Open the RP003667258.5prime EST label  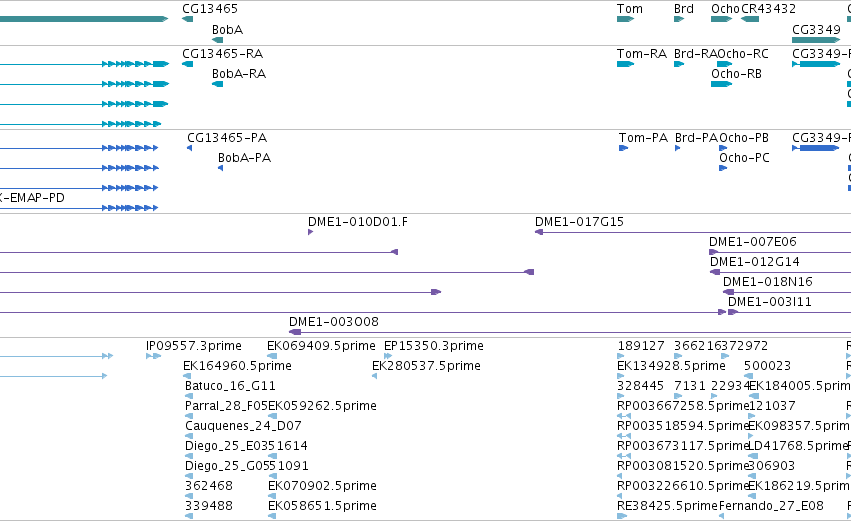[683, 406]
